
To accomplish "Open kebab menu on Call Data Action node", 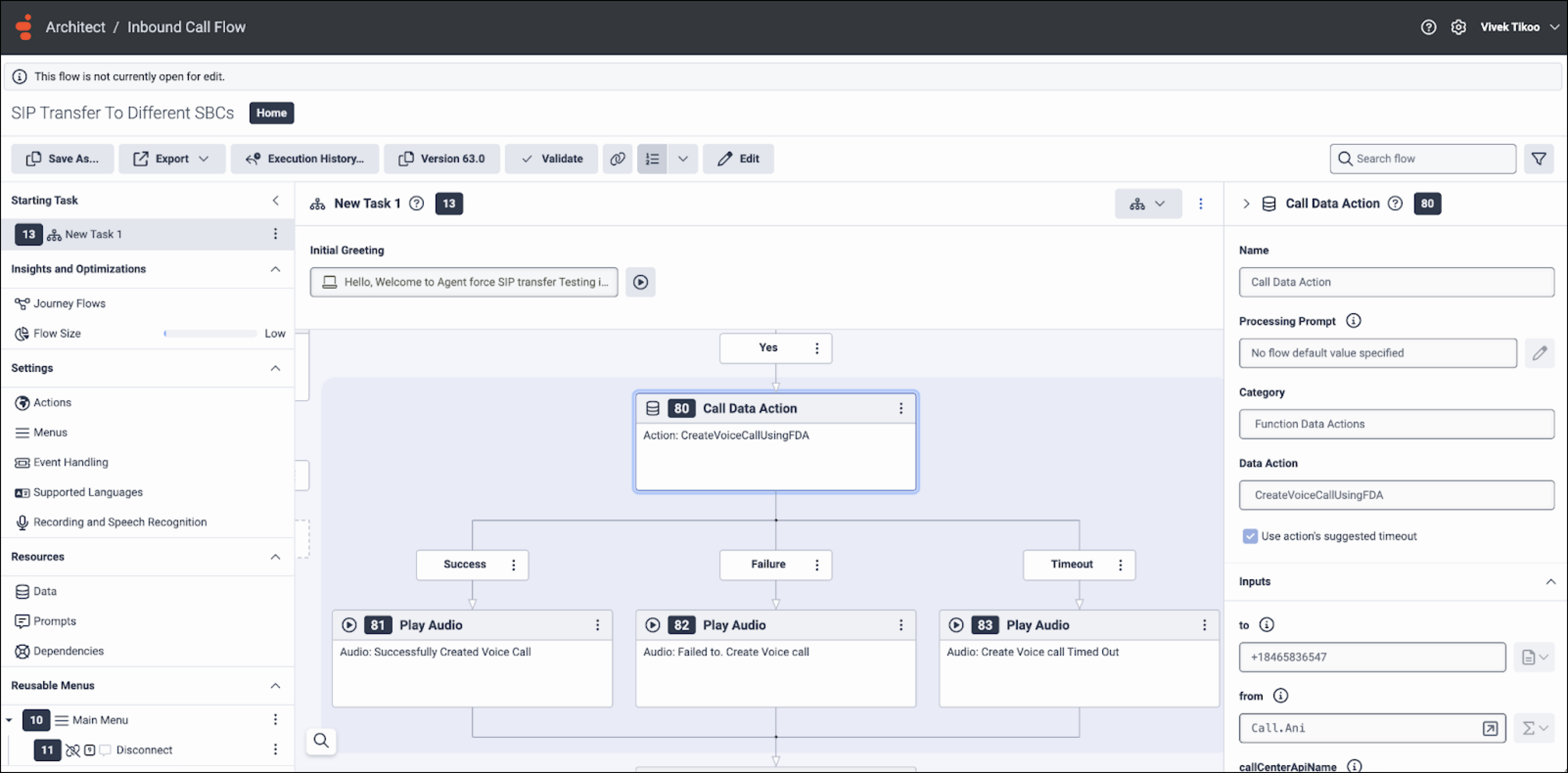I will 901,409.
